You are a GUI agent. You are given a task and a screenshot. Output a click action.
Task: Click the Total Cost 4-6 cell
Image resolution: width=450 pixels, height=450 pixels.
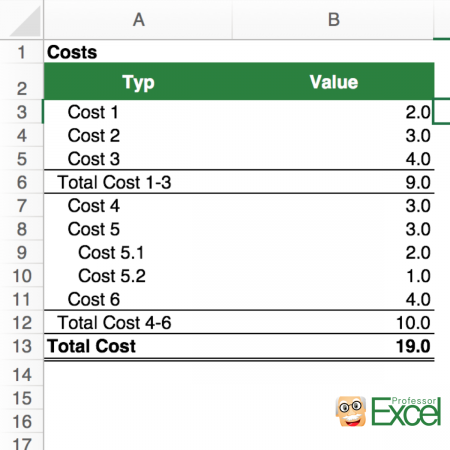tap(138, 322)
